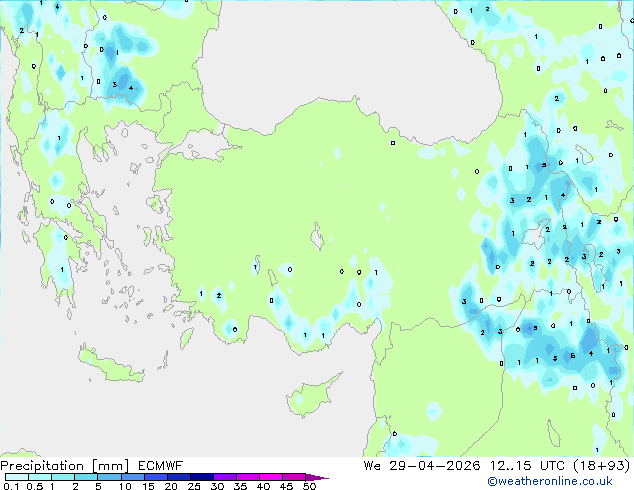Click the '15' legend scale label
The width and height of the screenshot is (634, 490).
click(148, 486)
